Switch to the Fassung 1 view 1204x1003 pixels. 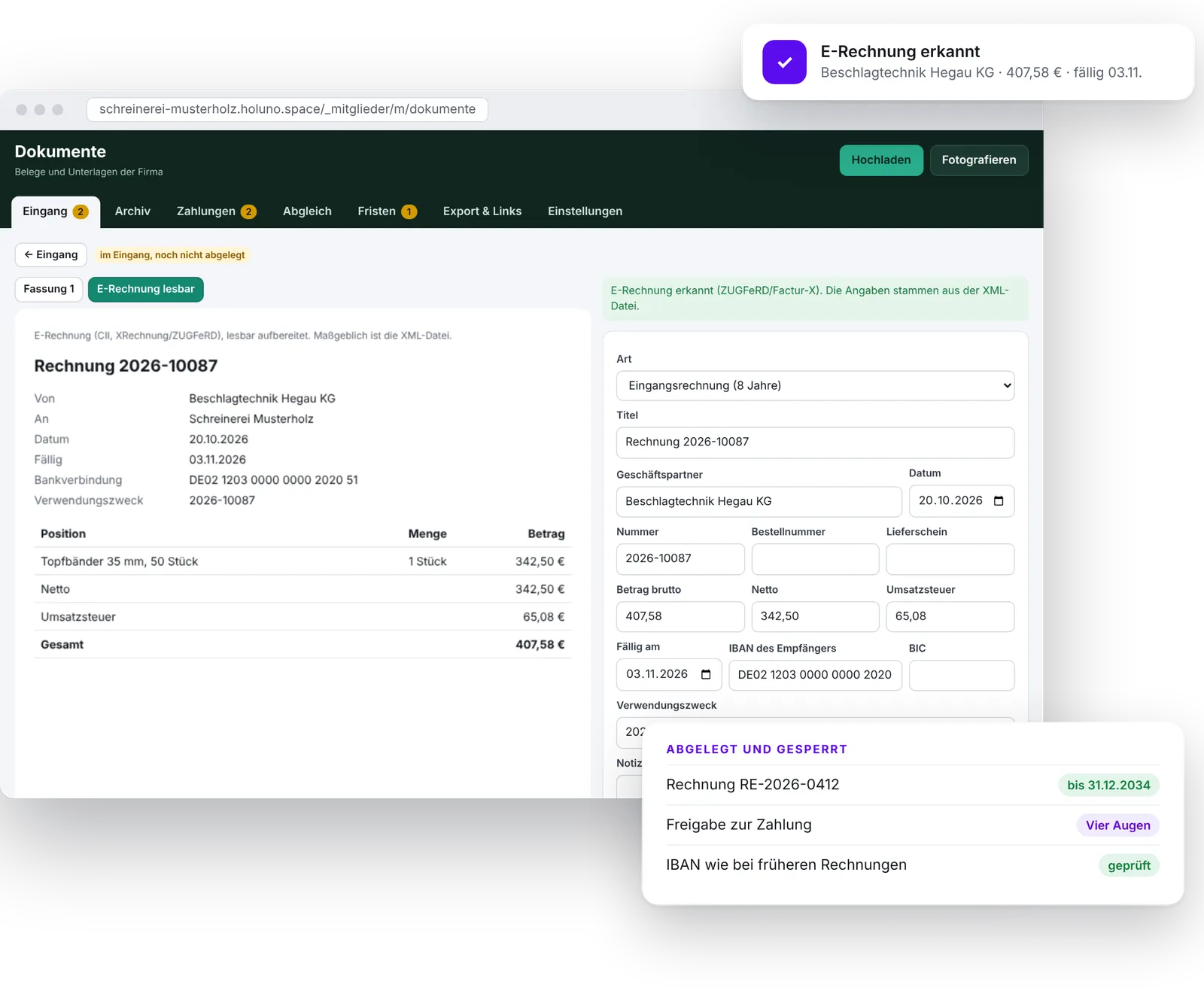coord(49,290)
